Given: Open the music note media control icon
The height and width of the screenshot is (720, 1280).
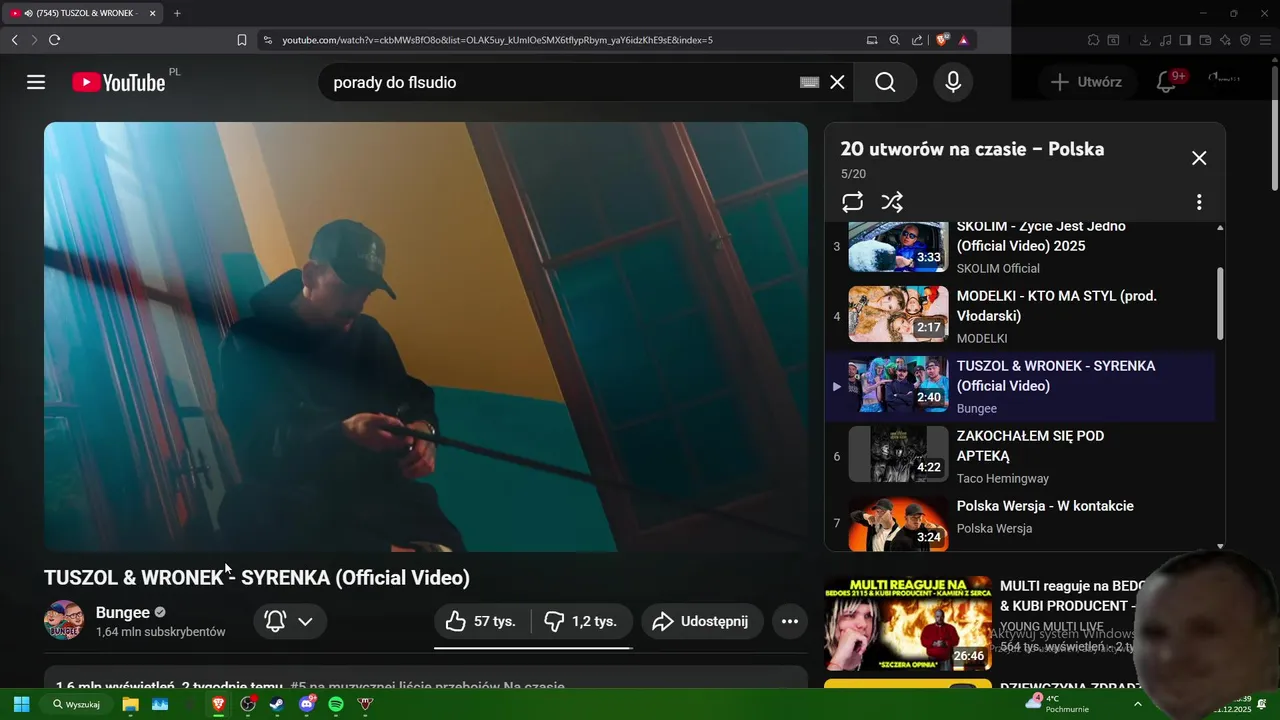Looking at the screenshot, I should 1165,40.
